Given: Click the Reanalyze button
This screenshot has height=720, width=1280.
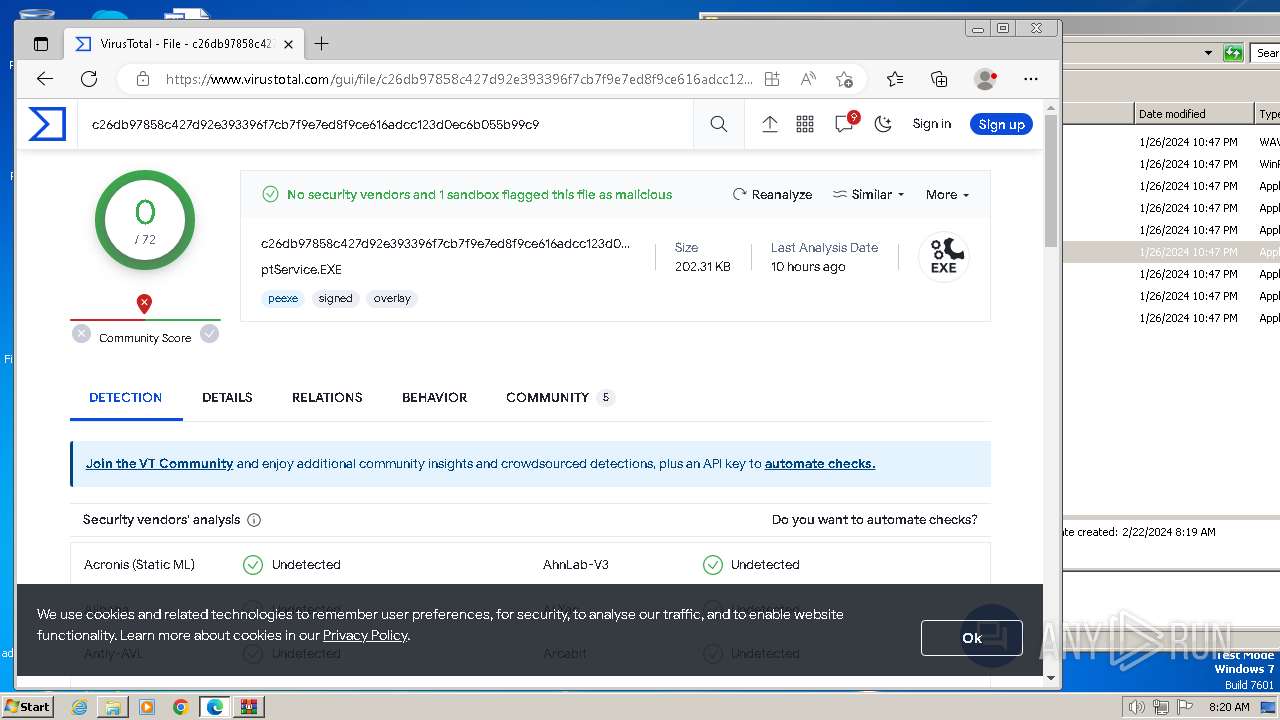Looking at the screenshot, I should coord(772,194).
